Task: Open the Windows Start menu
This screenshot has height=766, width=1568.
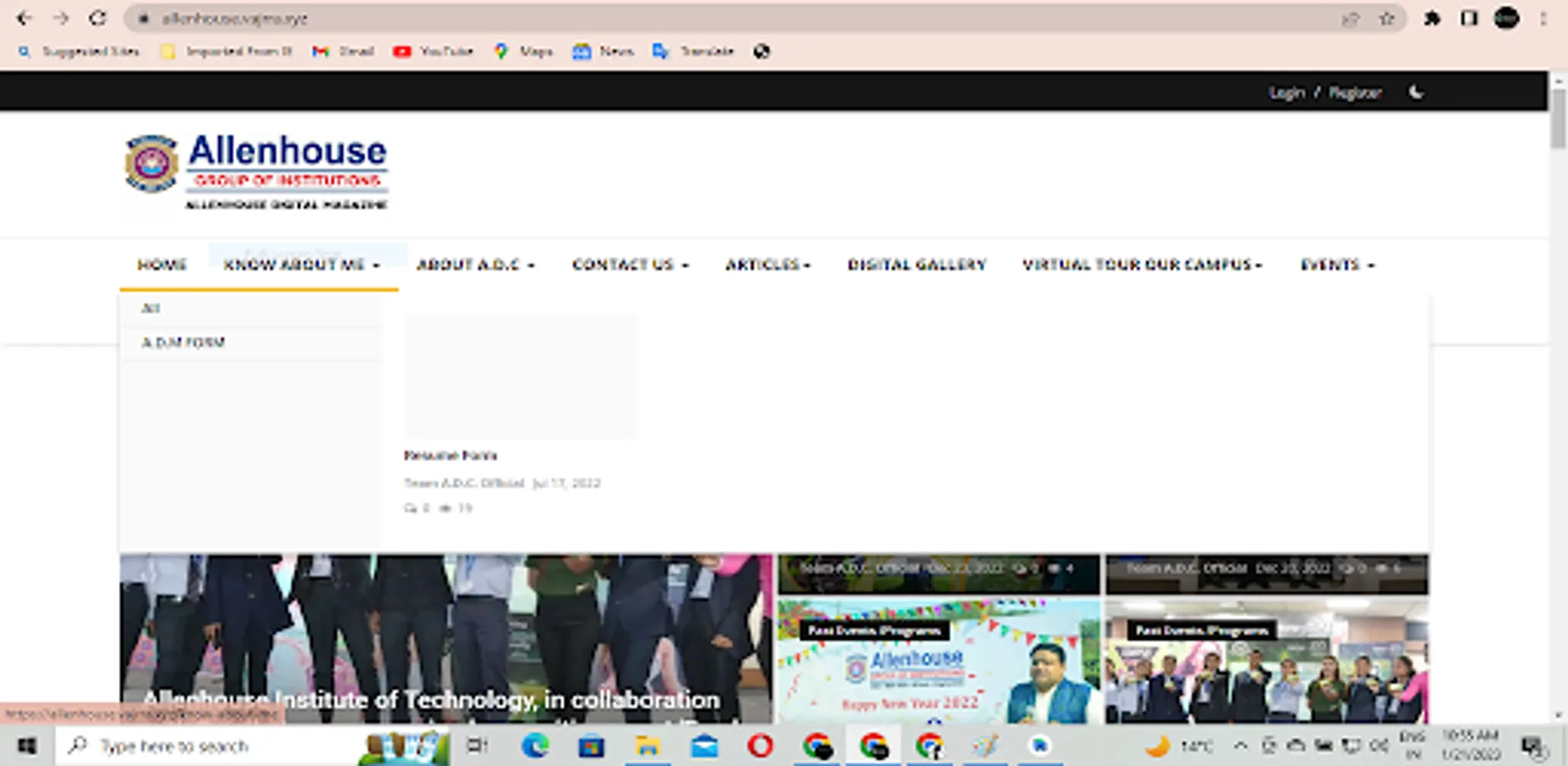Action: tap(27, 746)
